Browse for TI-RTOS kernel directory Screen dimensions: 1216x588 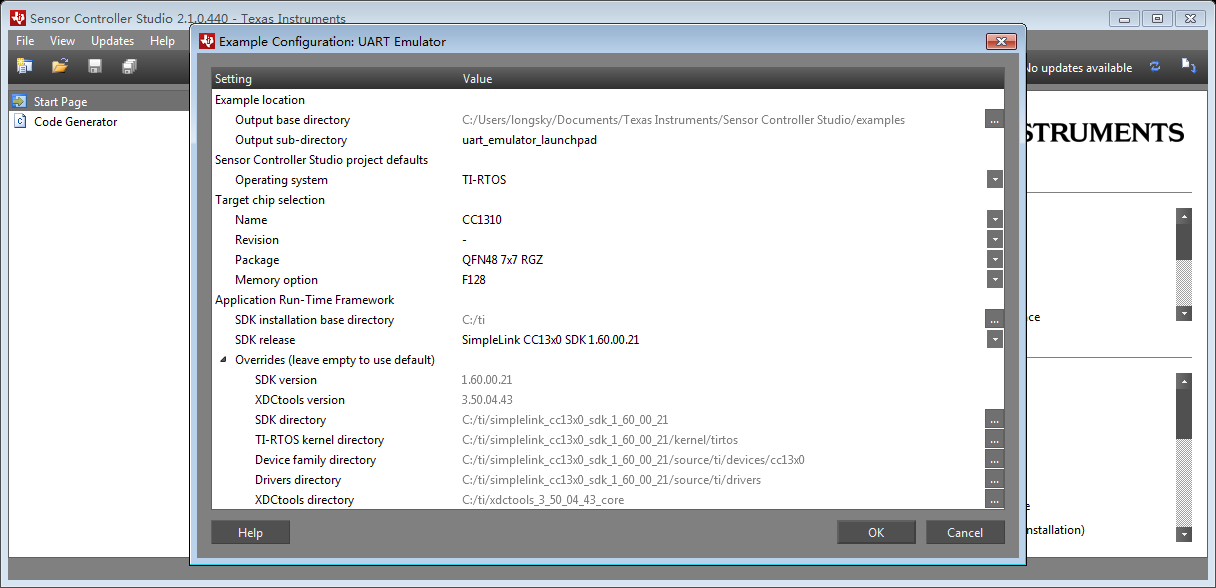(x=994, y=439)
